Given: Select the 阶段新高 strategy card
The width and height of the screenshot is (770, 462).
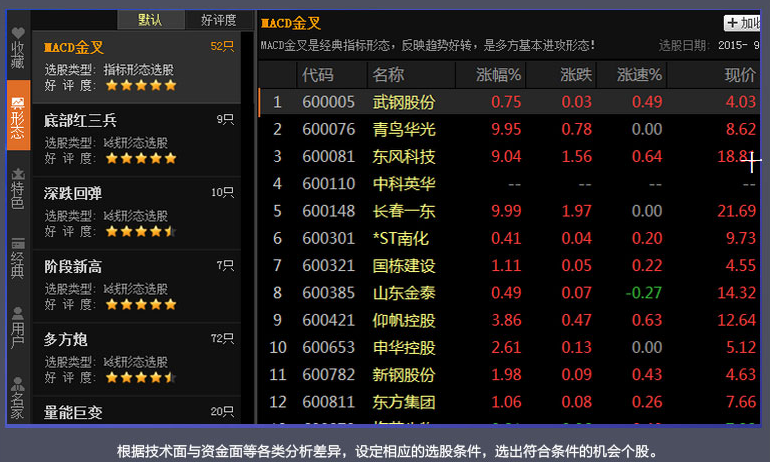Looking at the screenshot, I should click(137, 287).
